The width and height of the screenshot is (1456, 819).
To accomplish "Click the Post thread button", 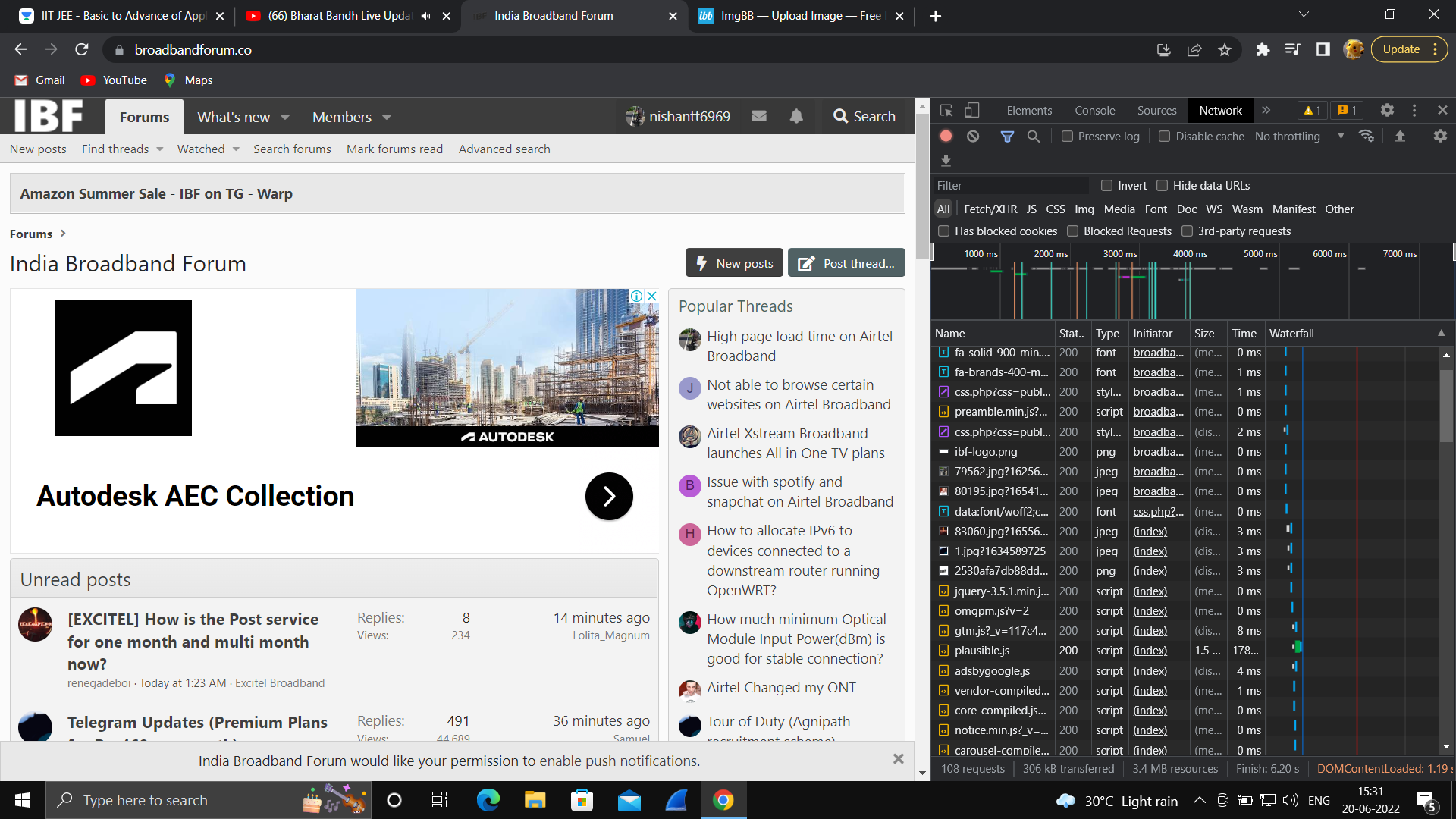I will point(846,263).
